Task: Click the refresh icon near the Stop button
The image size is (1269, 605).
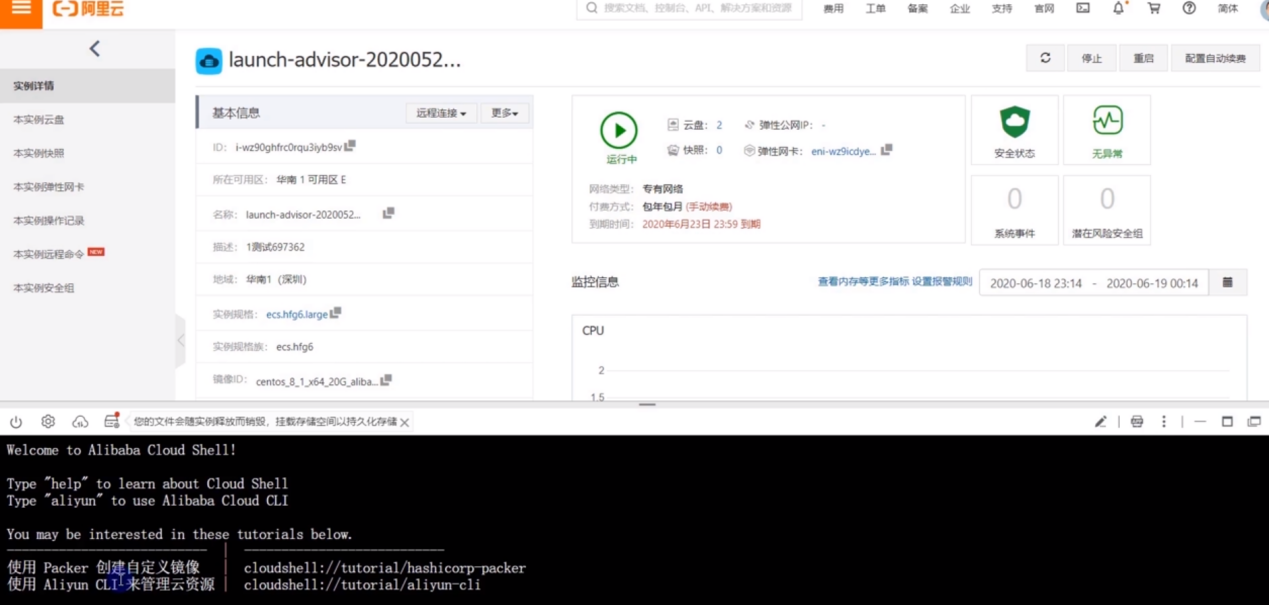Action: 1043,58
